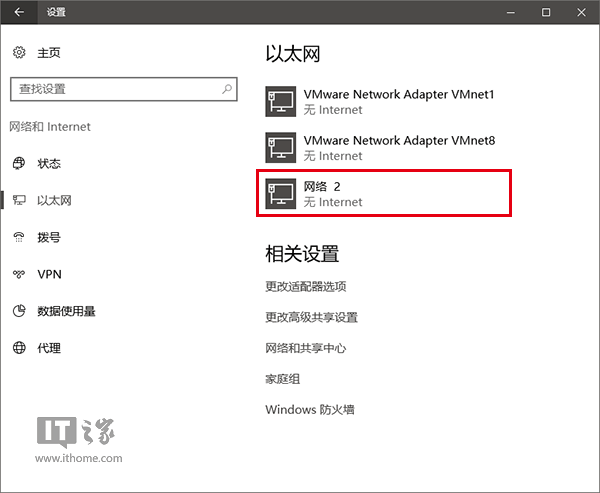Click the back arrow in title bar
Image resolution: width=600 pixels, height=493 pixels.
pyautogui.click(x=19, y=12)
